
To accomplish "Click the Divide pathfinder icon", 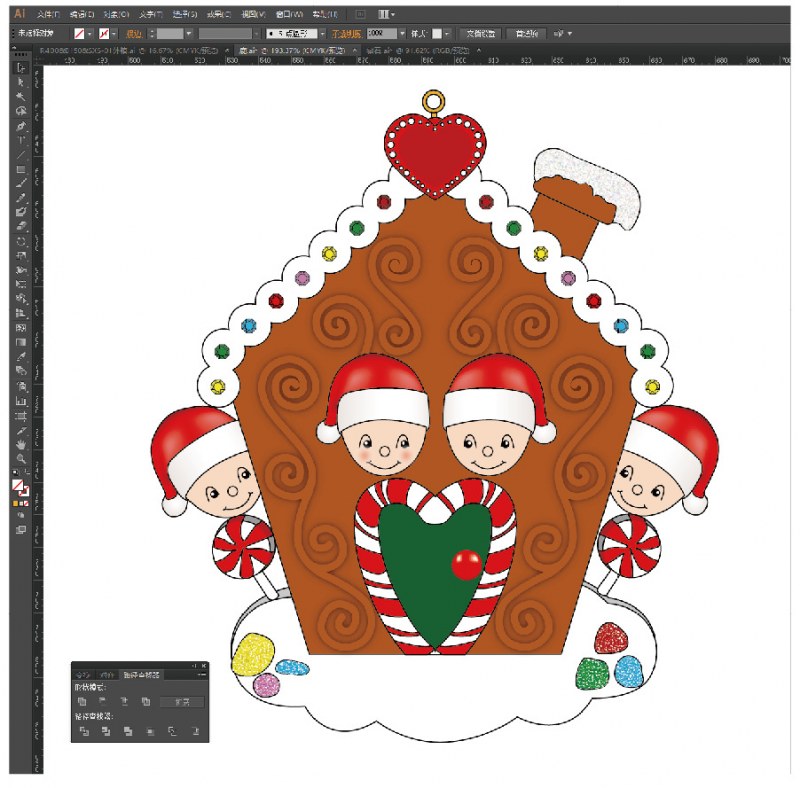I will [84, 732].
